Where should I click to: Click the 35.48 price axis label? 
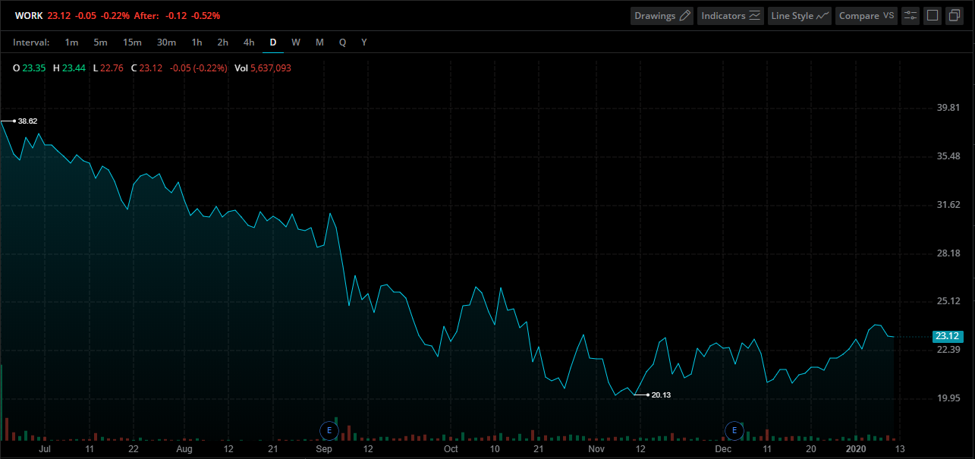coord(948,156)
